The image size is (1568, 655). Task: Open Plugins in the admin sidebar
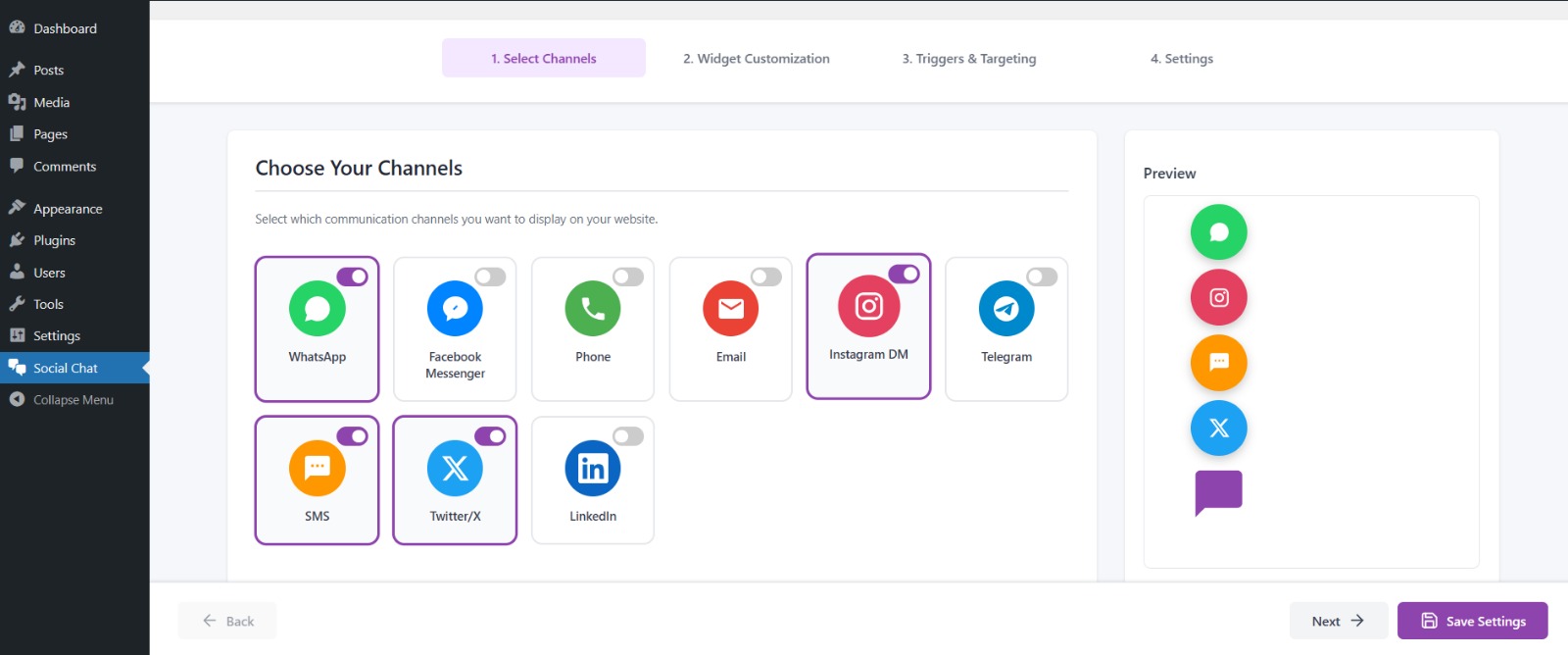tap(54, 240)
